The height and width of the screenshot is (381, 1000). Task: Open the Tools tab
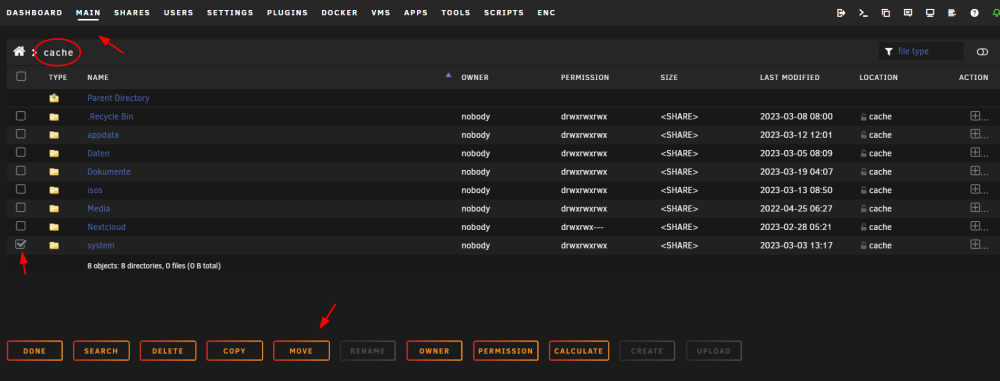click(x=456, y=13)
